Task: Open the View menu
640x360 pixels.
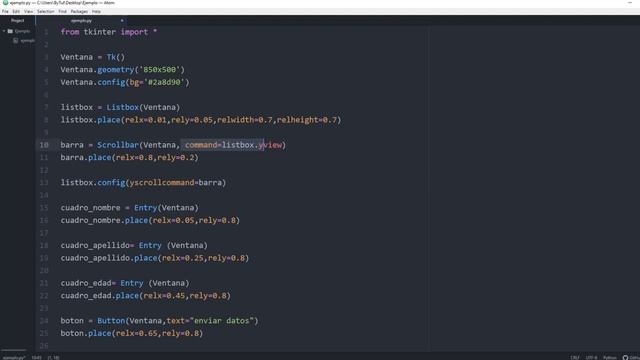Action: click(28, 11)
